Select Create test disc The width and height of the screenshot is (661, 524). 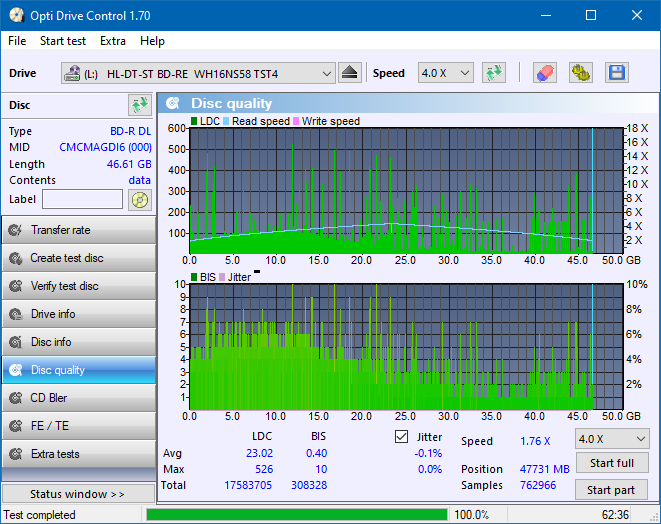click(79, 258)
